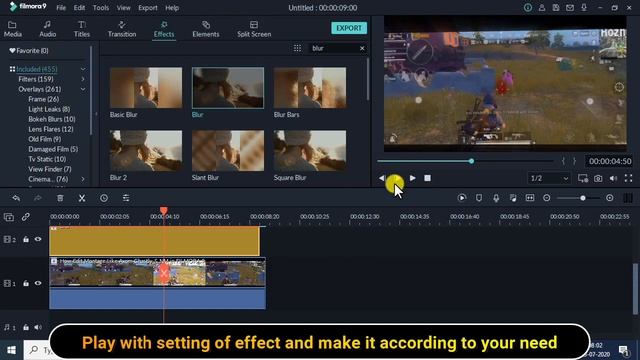Zoom in timeline with plus icon
The image size is (640, 360).
[x=610, y=198]
